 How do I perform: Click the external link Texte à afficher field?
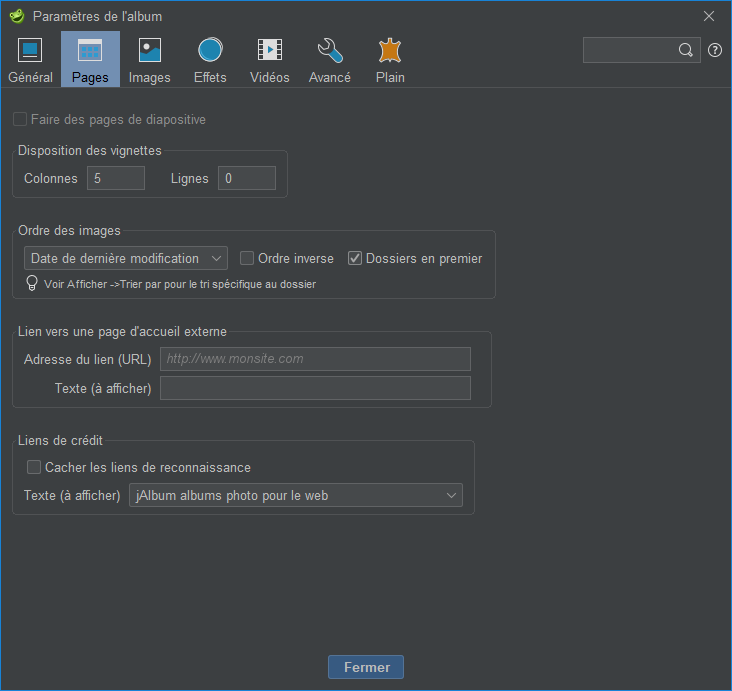[x=315, y=388]
